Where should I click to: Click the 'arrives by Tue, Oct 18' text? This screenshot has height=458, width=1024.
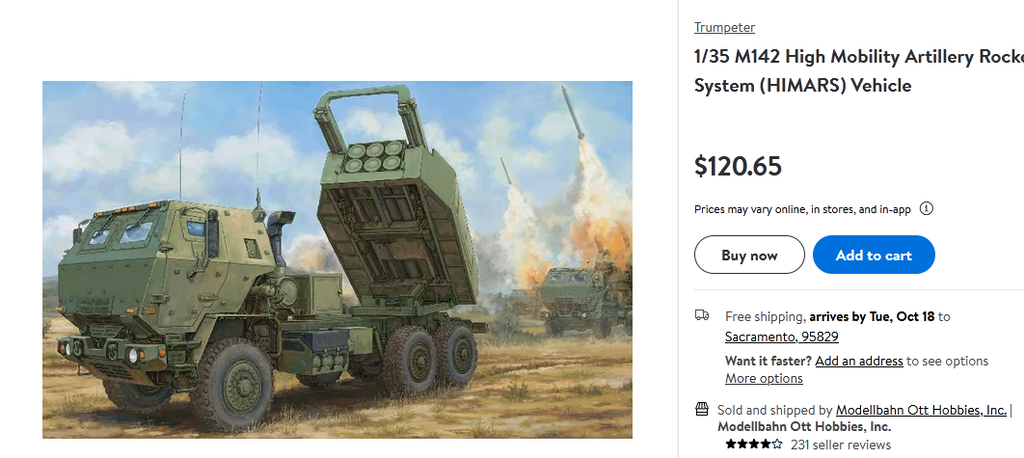point(872,316)
